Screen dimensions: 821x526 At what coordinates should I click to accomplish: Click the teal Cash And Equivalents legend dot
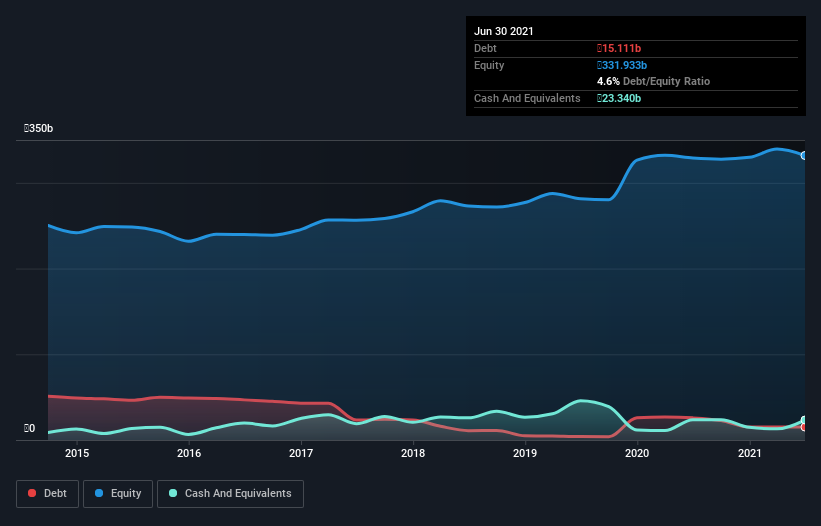click(x=173, y=493)
